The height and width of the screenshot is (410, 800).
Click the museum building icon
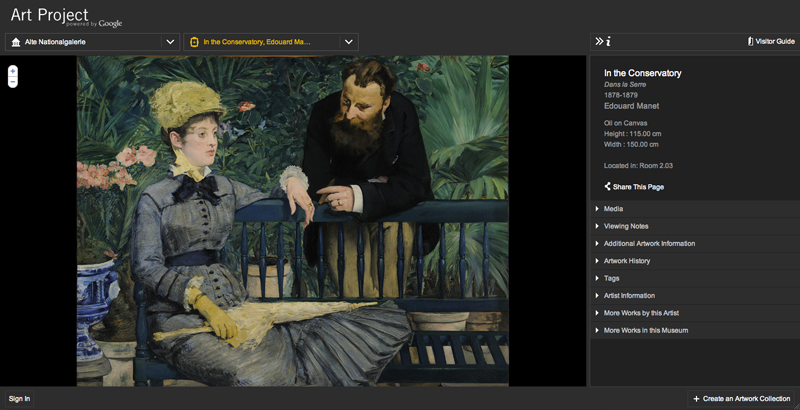coord(15,42)
